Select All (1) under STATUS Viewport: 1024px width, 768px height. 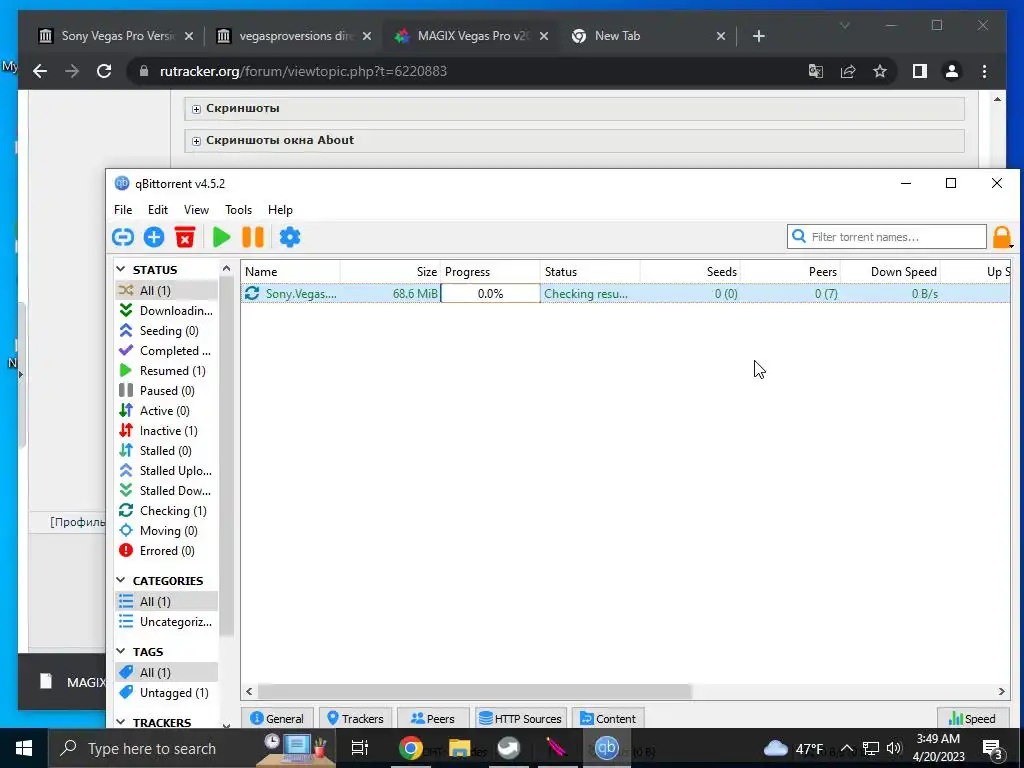coord(167,291)
